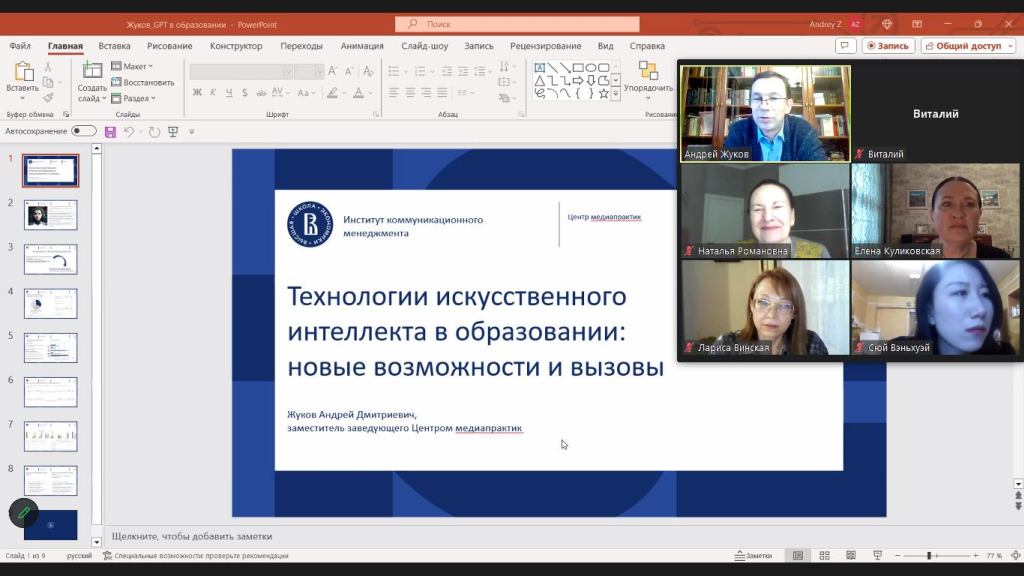Screen dimensions: 1024x576
Task: Expand the Макет layout dropdown
Action: (x=133, y=66)
